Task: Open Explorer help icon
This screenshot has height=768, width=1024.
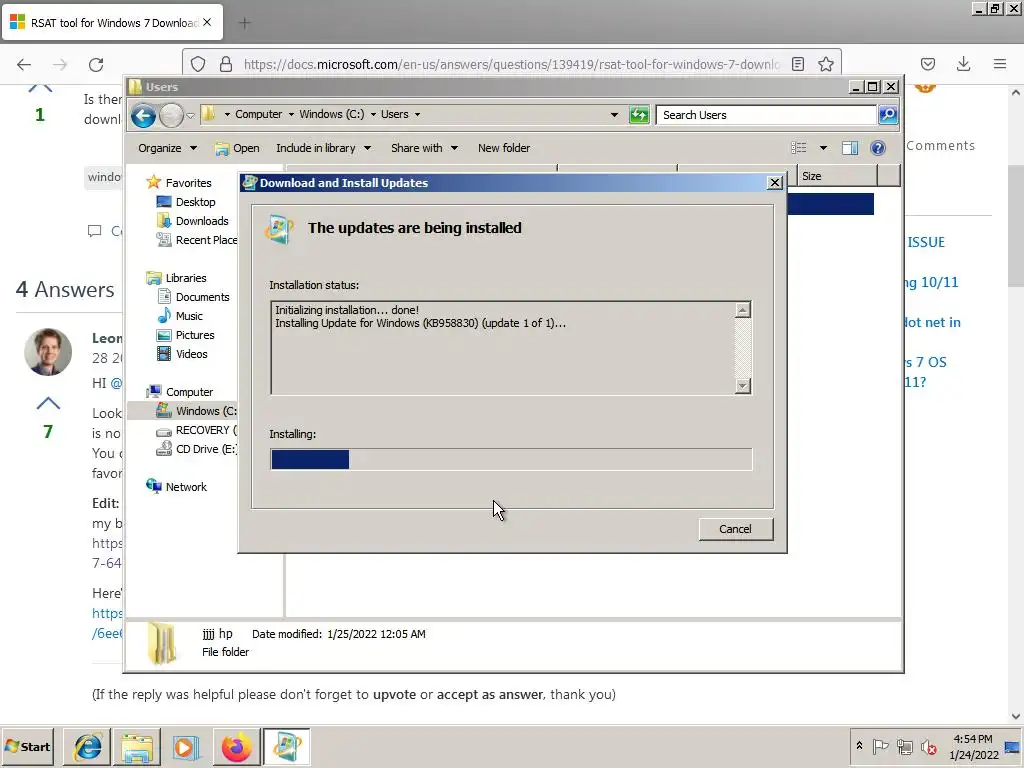Action: [878, 148]
